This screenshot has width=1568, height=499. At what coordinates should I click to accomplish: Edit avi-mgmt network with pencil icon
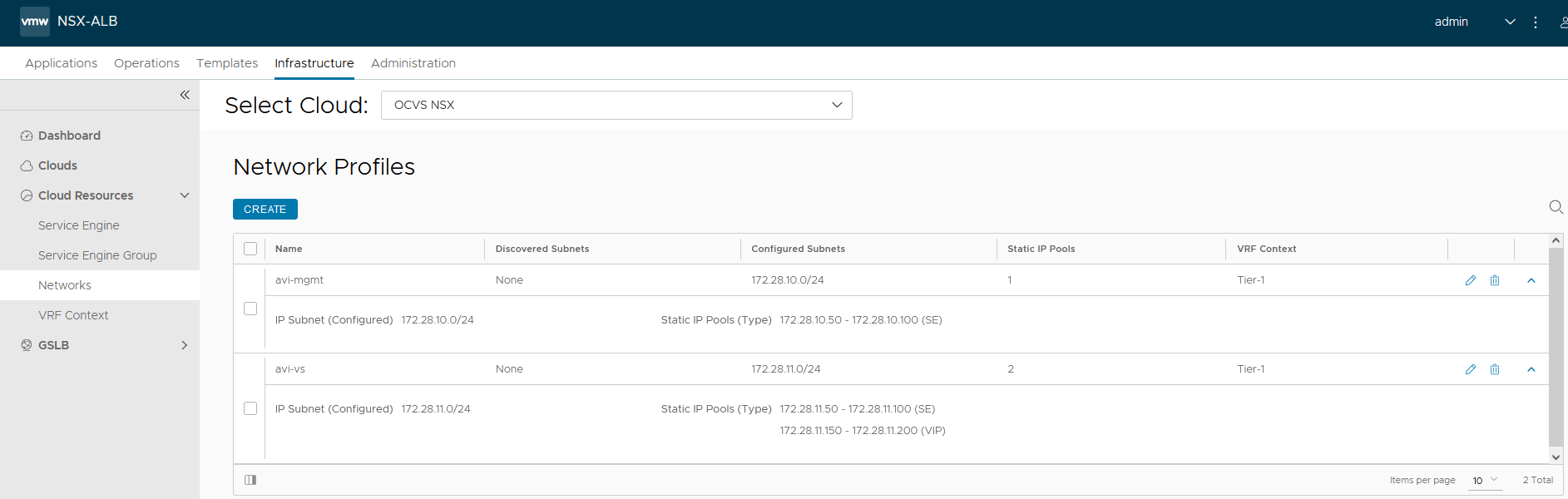(1471, 280)
